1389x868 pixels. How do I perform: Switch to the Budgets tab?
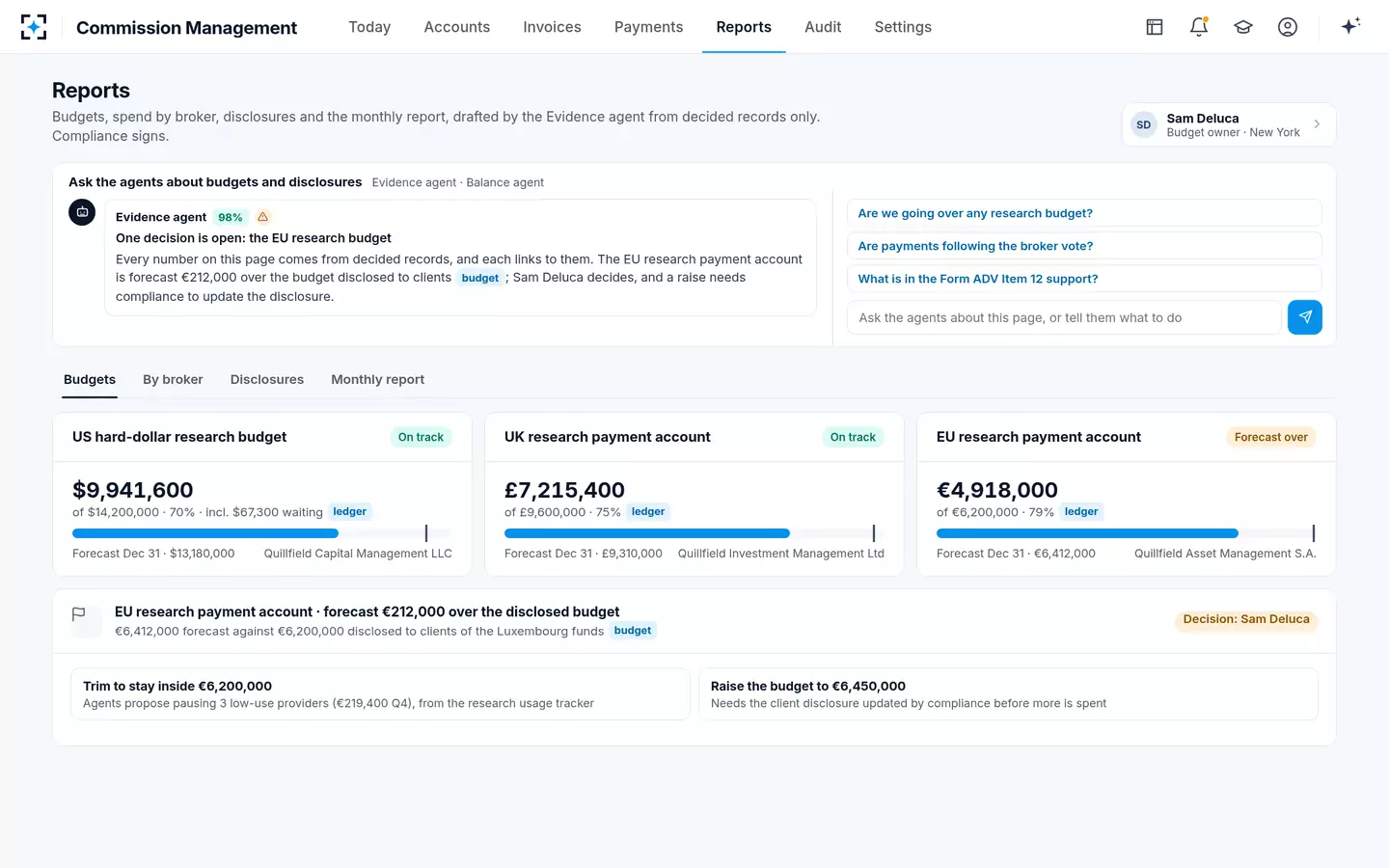[x=90, y=379]
